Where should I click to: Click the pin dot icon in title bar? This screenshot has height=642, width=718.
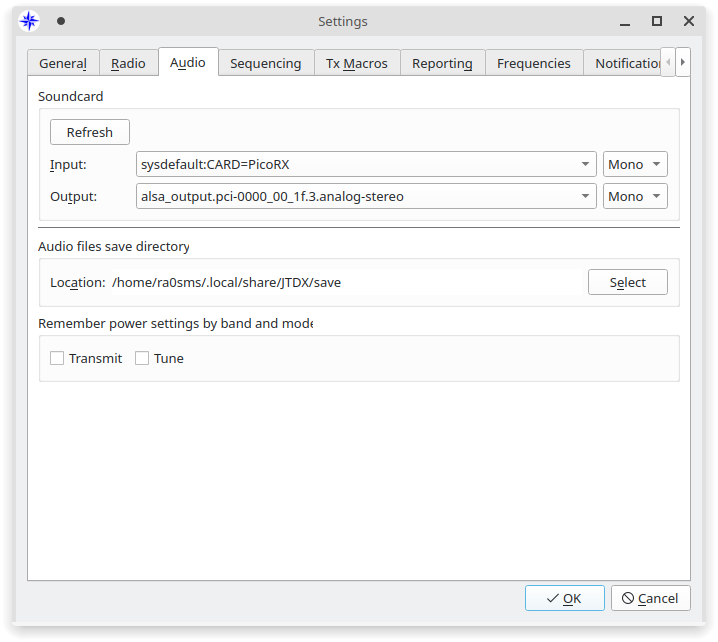[61, 21]
